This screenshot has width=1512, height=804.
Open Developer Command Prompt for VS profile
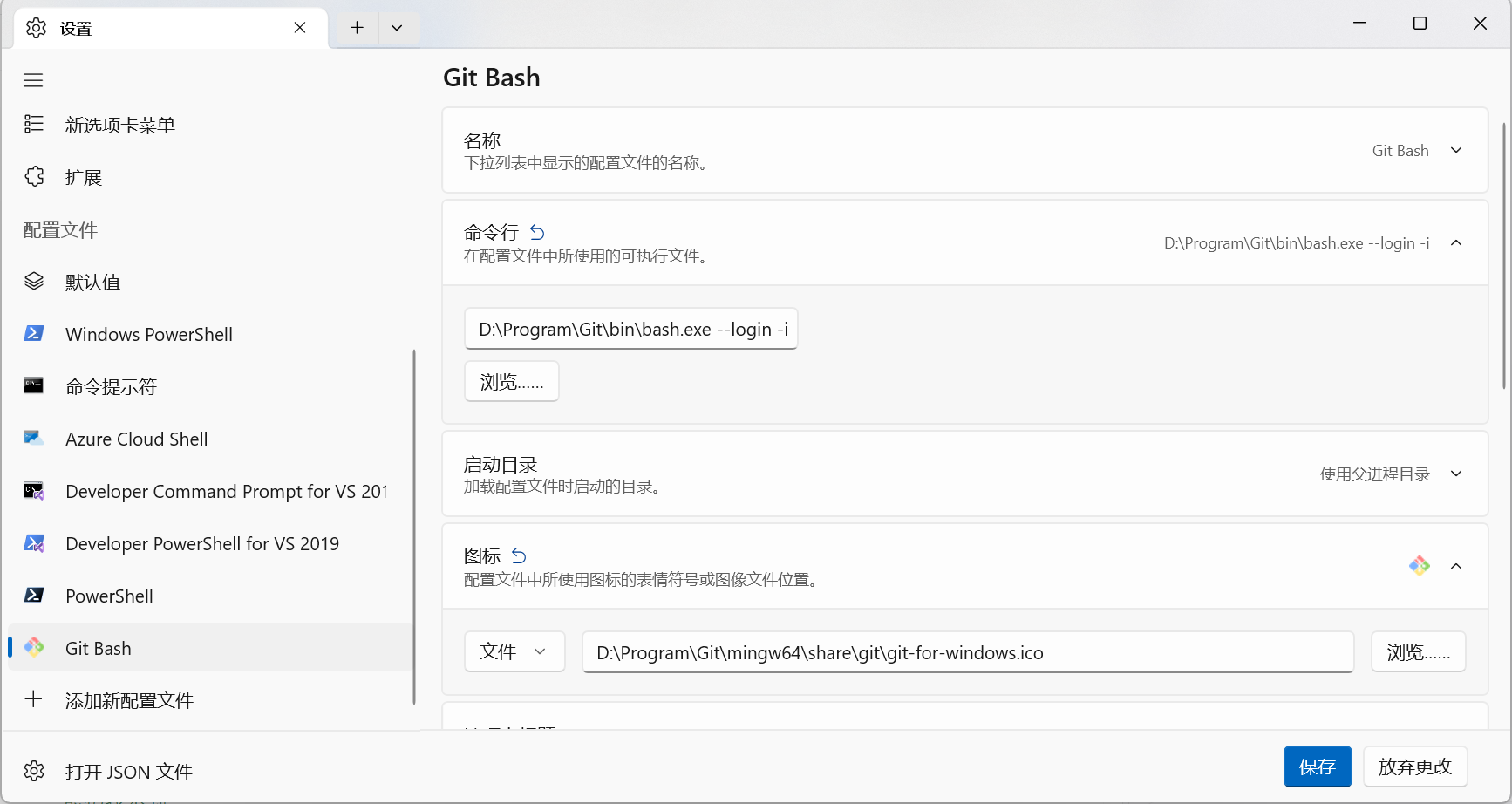[210, 491]
